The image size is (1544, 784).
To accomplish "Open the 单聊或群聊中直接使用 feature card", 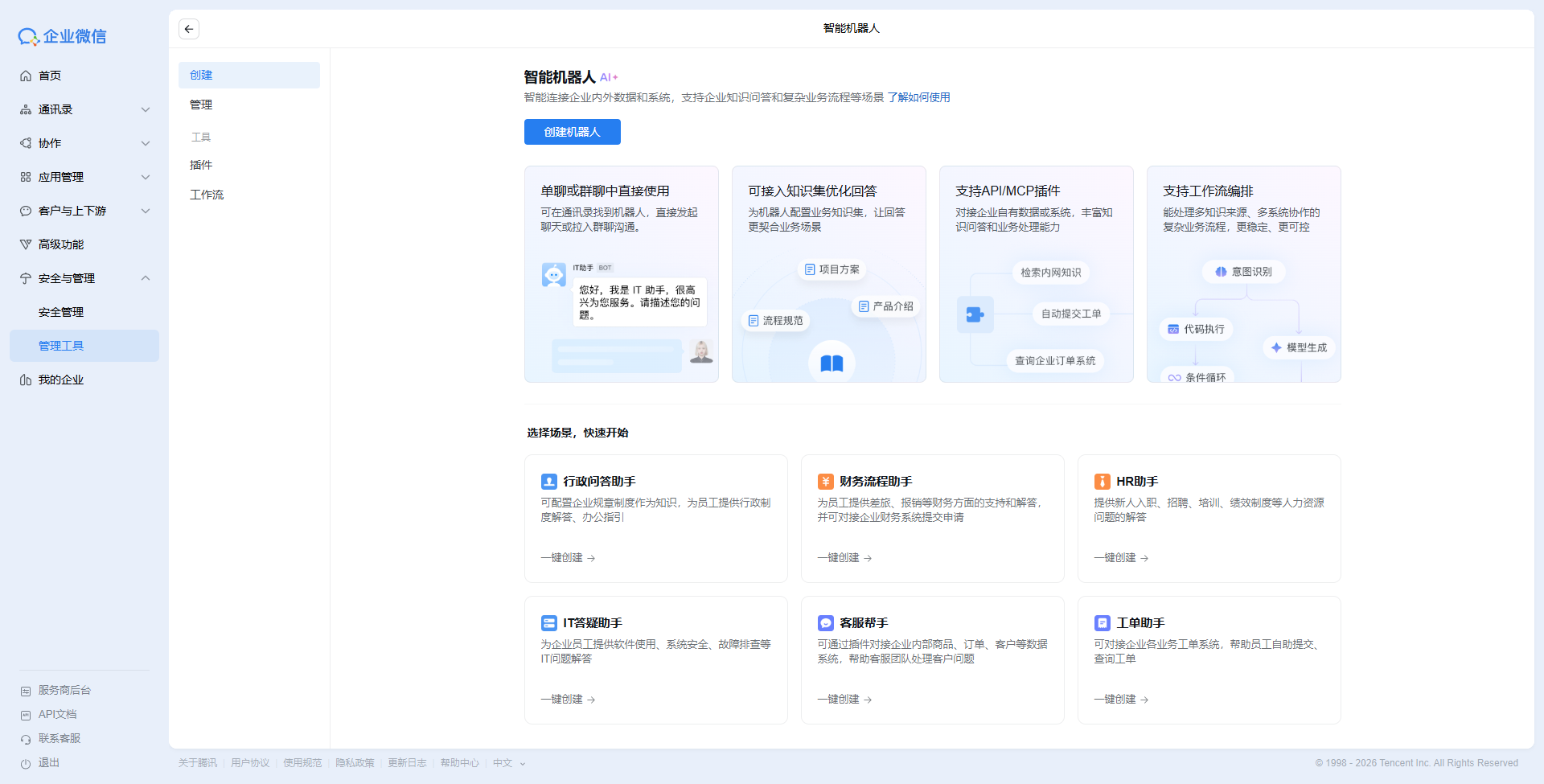I will pyautogui.click(x=621, y=273).
